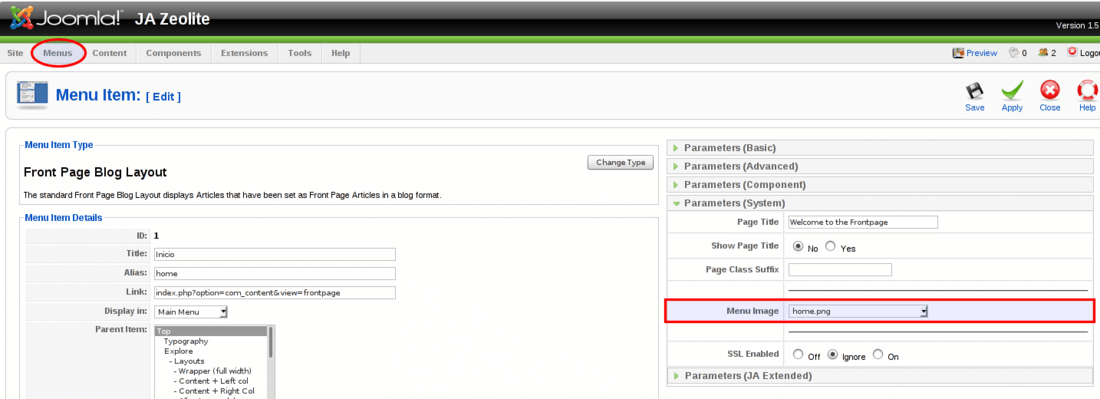Open the Tools menu
The width and height of the screenshot is (1100, 399).
(x=300, y=53)
